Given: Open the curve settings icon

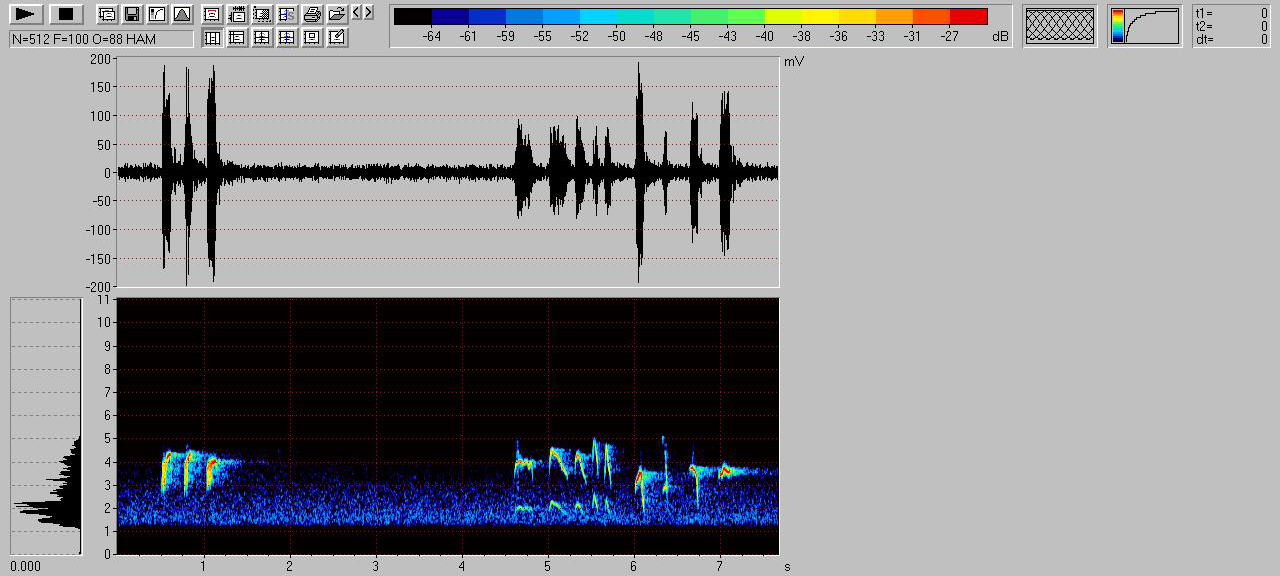Looking at the screenshot, I should tap(156, 14).
